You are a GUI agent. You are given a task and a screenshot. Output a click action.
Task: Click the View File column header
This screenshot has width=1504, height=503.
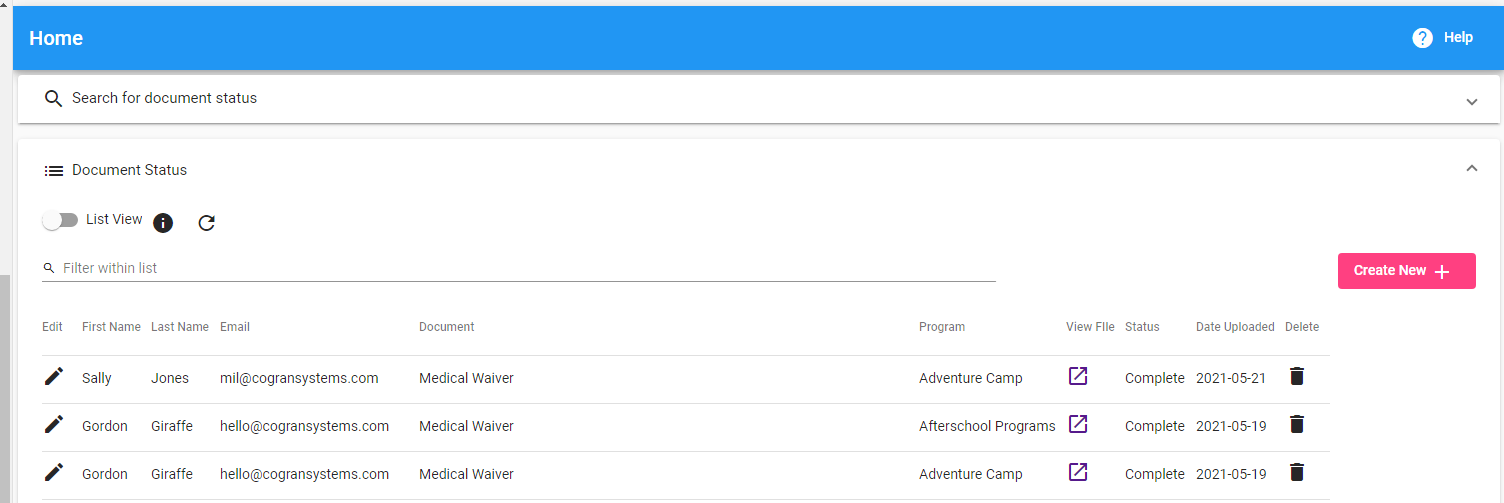(x=1090, y=327)
